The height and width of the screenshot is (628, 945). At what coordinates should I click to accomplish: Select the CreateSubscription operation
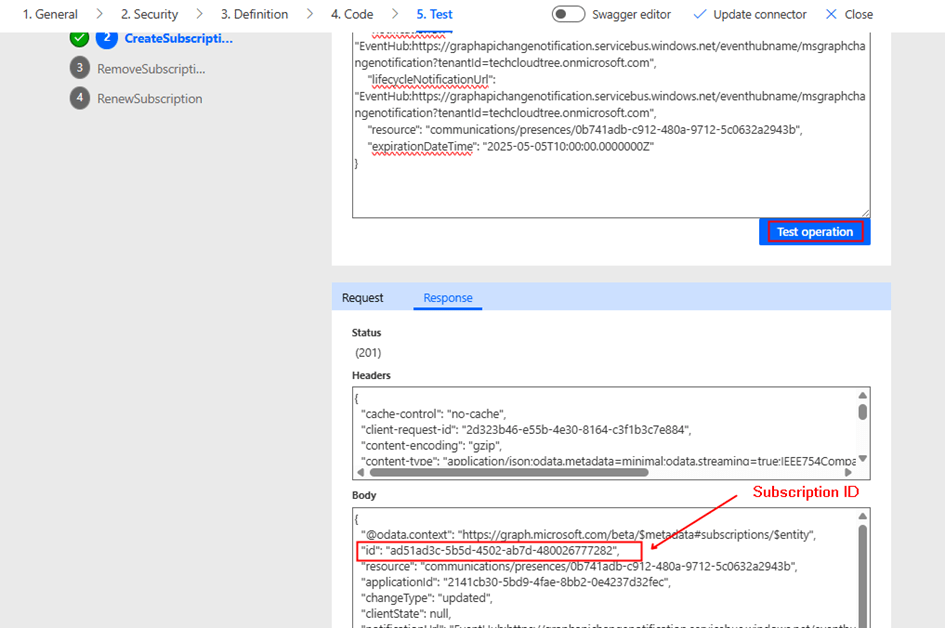(x=178, y=38)
